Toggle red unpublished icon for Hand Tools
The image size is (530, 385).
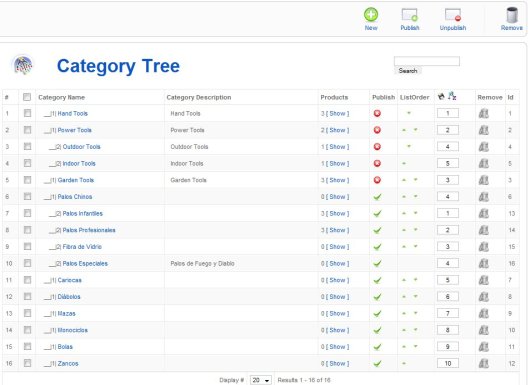pos(377,114)
